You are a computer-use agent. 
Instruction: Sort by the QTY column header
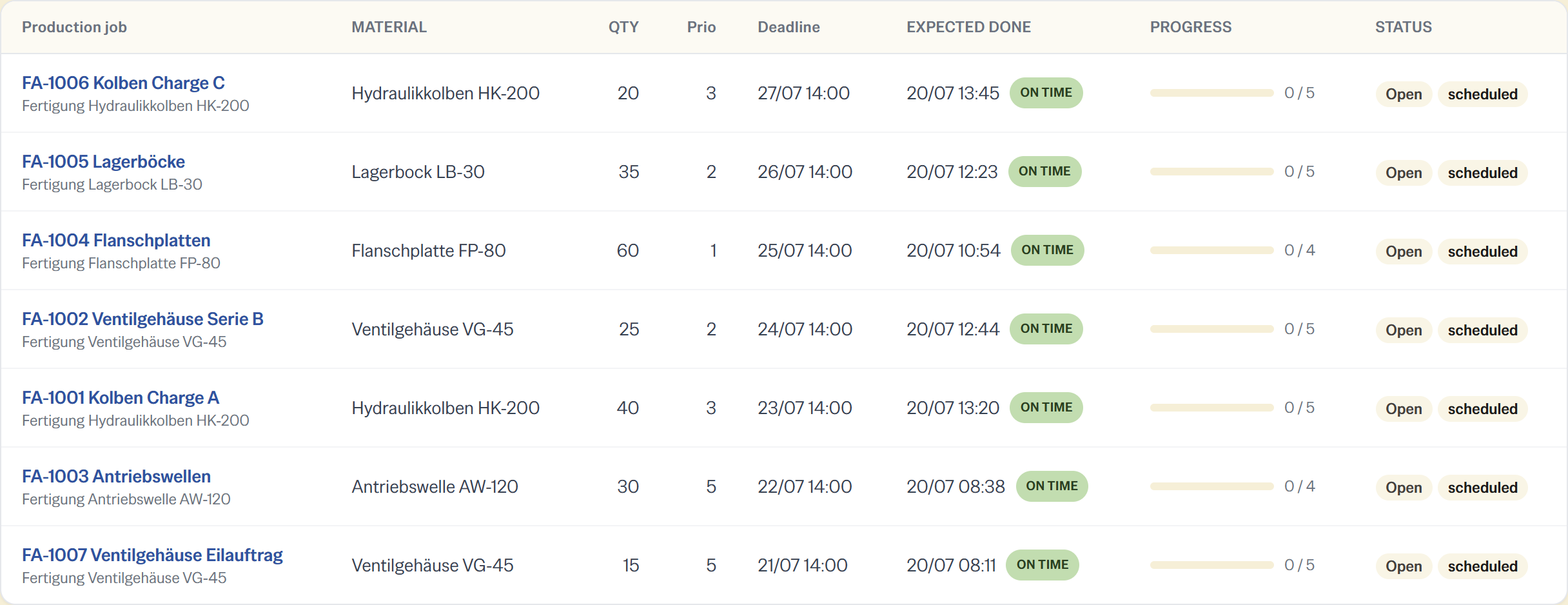(x=623, y=27)
